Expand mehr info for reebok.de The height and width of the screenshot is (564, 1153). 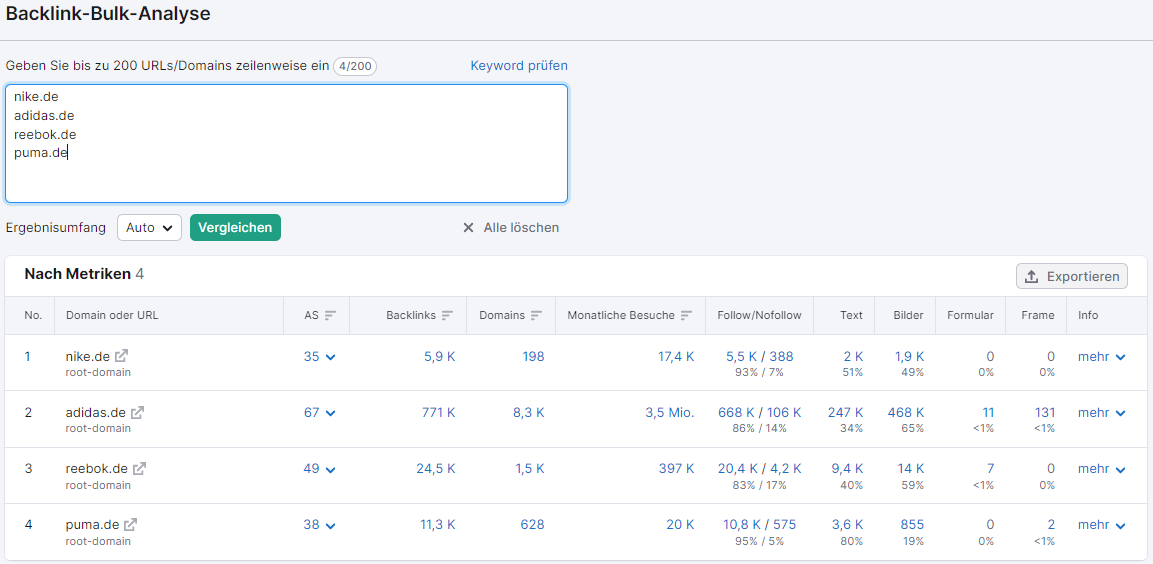[1102, 468]
